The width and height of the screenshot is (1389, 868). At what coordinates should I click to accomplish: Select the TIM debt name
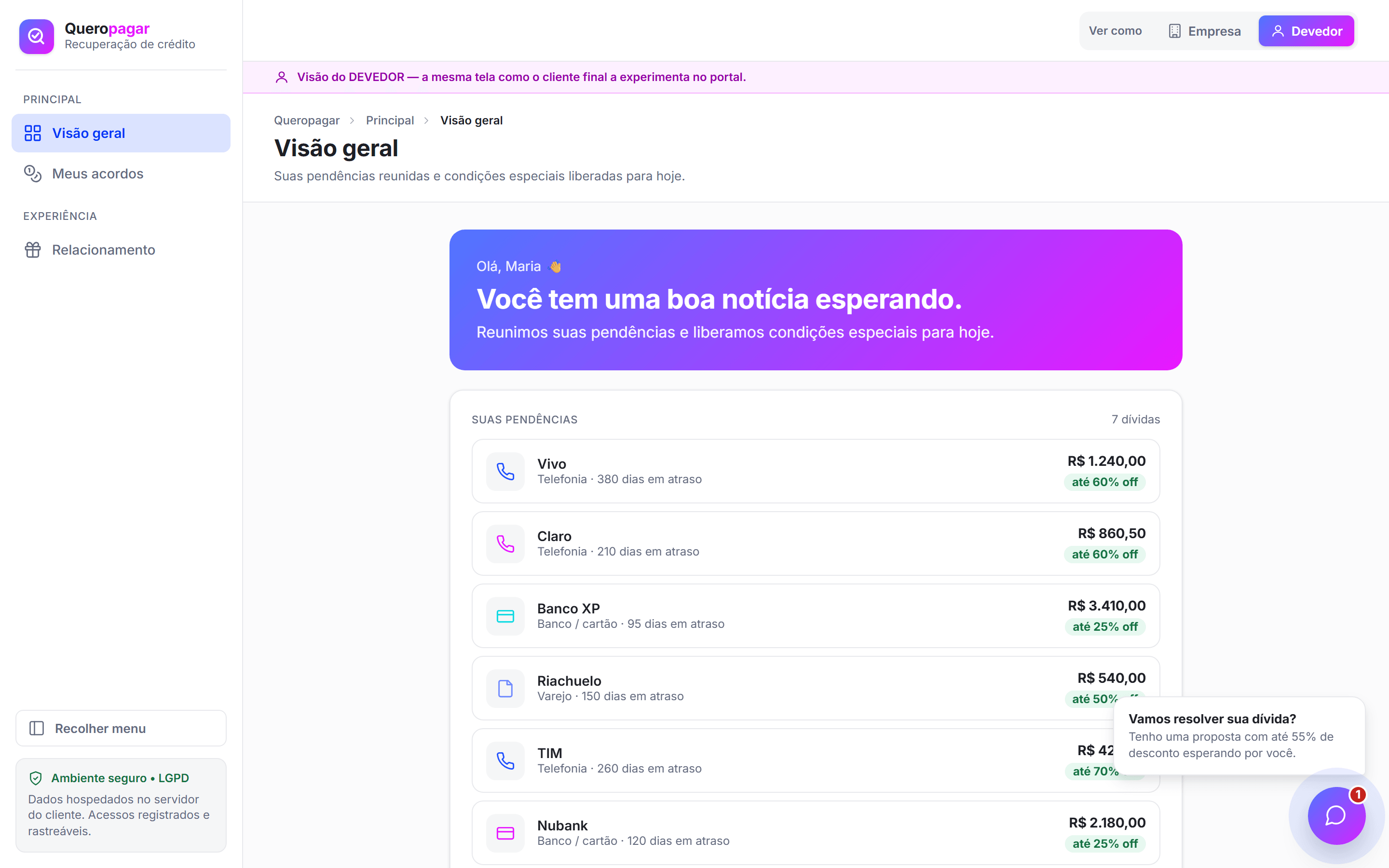tap(549, 753)
